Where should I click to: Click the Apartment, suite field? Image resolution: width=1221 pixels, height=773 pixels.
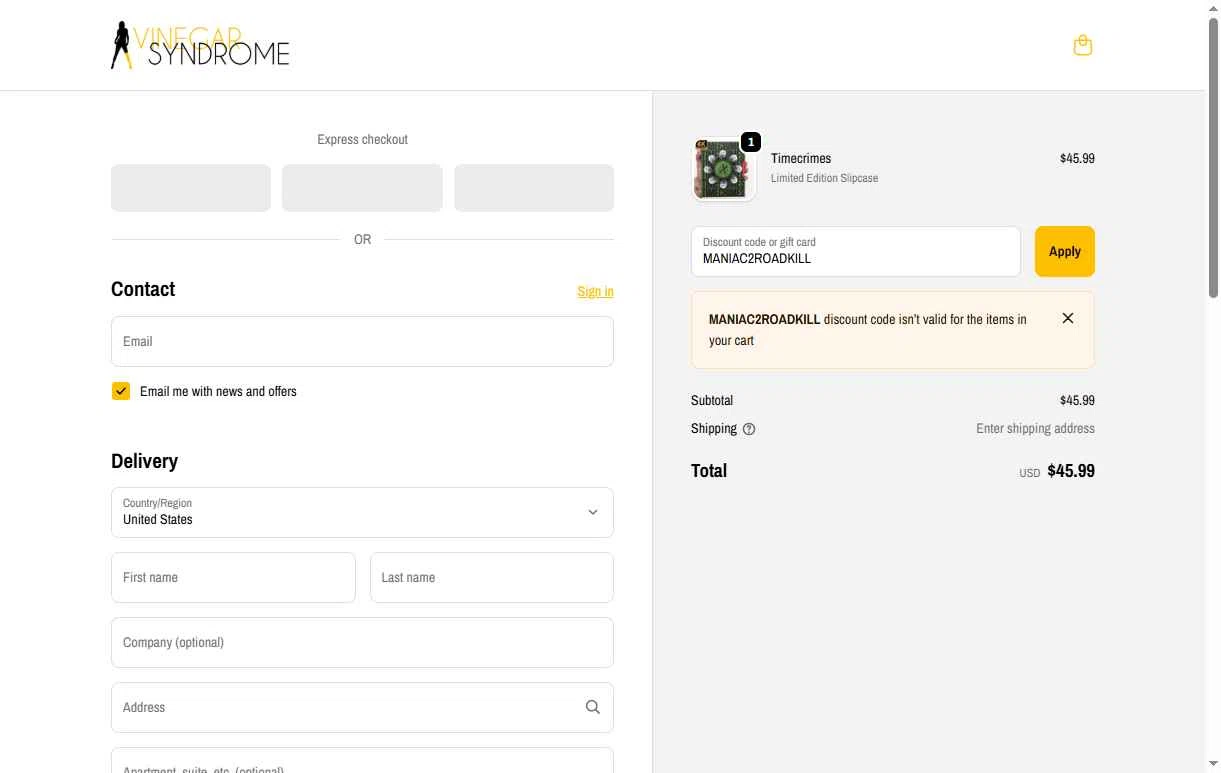pos(362,762)
